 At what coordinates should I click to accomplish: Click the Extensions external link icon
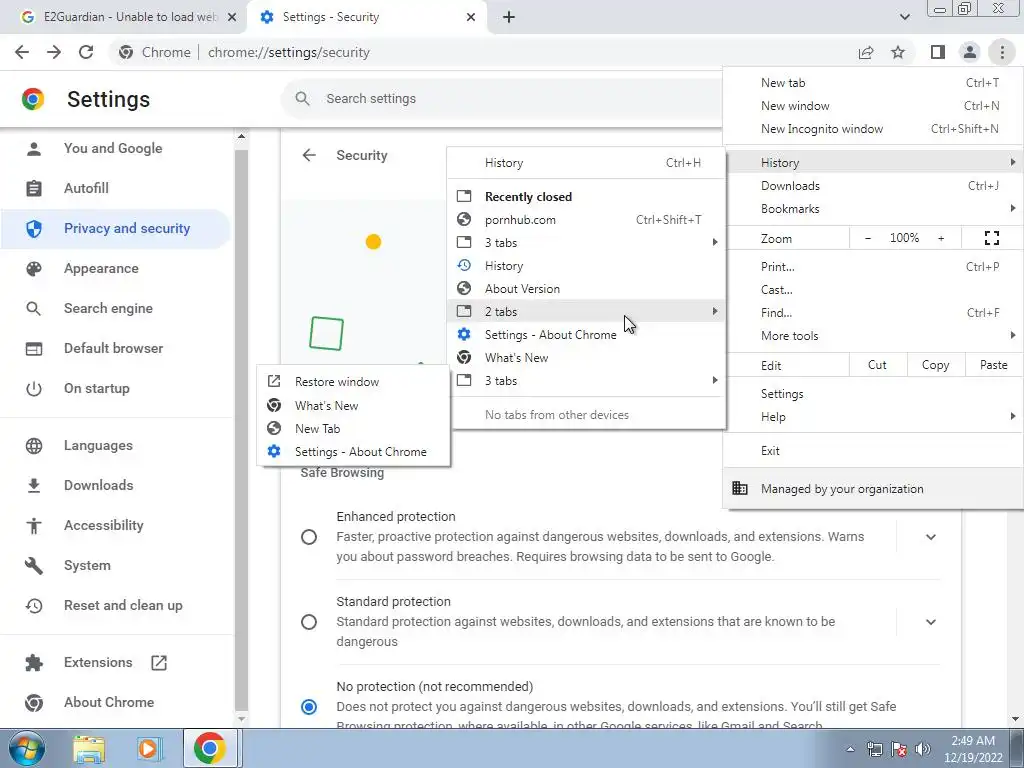pyautogui.click(x=159, y=663)
